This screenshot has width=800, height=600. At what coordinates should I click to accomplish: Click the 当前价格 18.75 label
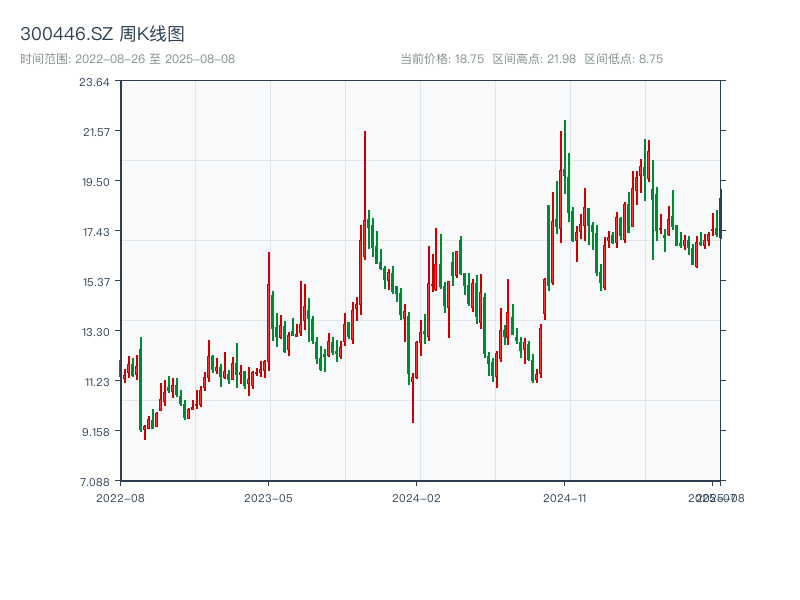pyautogui.click(x=442, y=59)
